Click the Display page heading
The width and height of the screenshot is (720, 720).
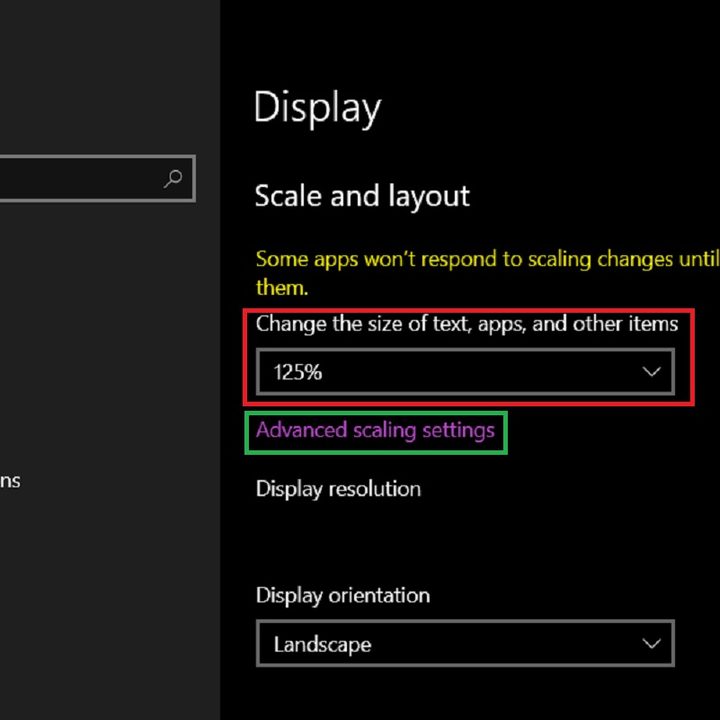pyautogui.click(x=317, y=108)
